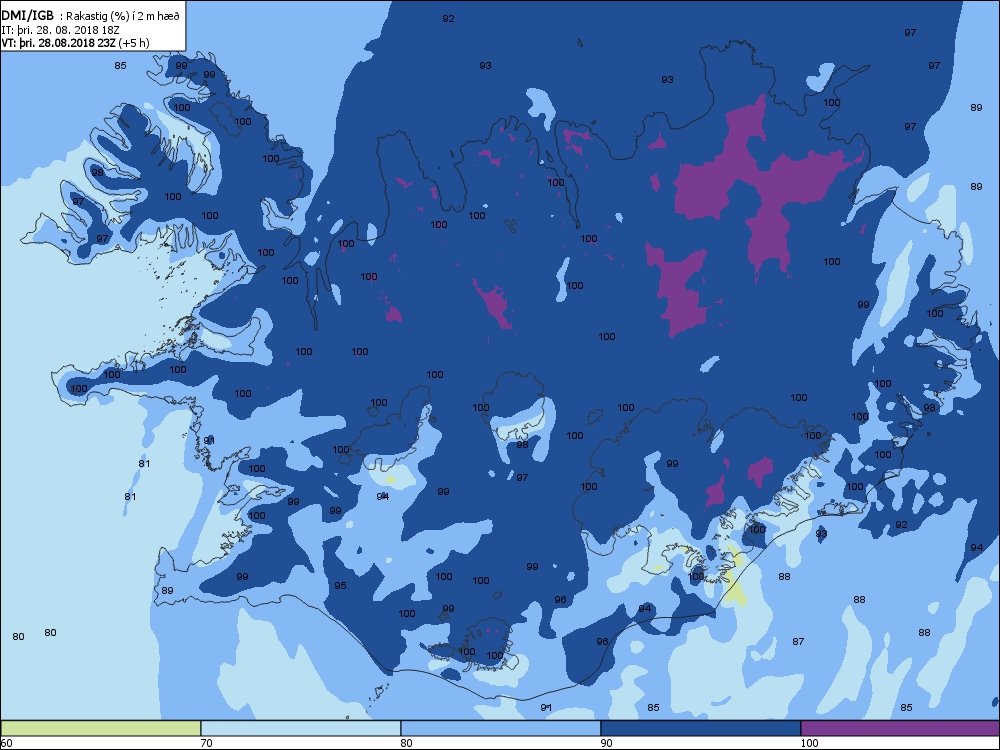The height and width of the screenshot is (750, 1000).
Task: Click the yellow-green 60–70 legend swatch
Action: (x=101, y=728)
